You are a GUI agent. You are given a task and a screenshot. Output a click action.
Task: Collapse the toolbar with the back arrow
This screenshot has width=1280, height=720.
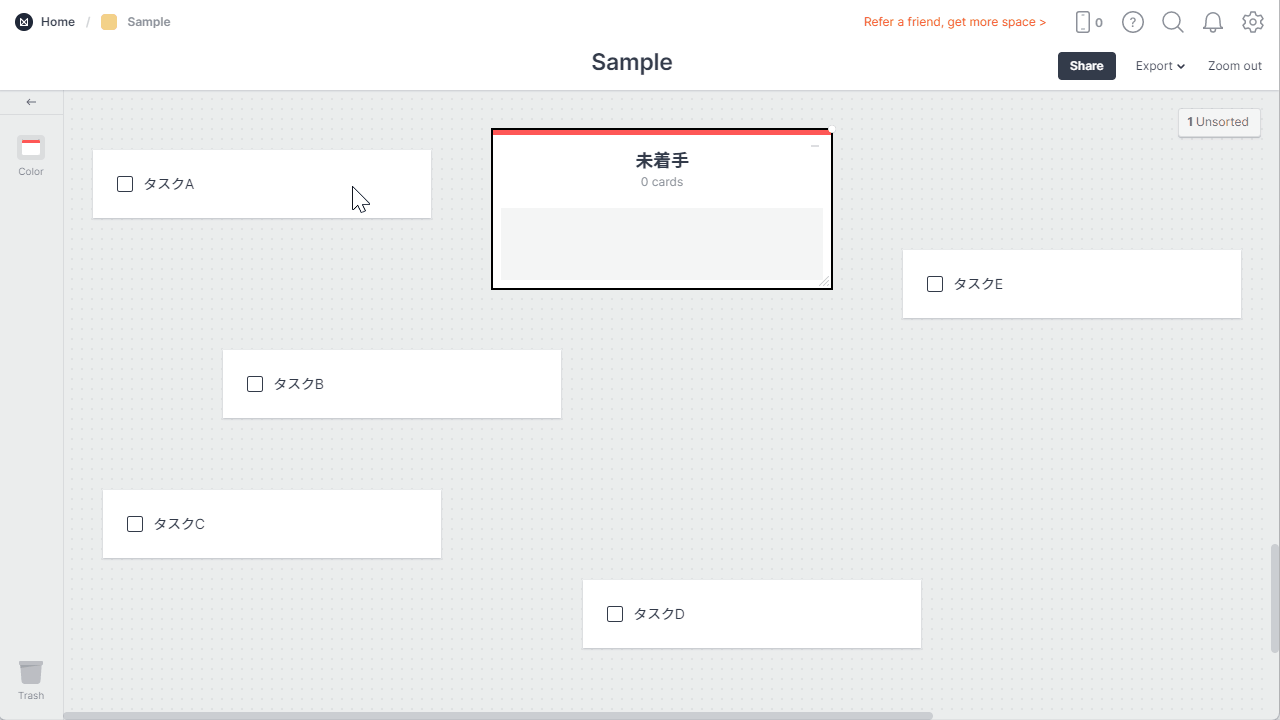(31, 102)
